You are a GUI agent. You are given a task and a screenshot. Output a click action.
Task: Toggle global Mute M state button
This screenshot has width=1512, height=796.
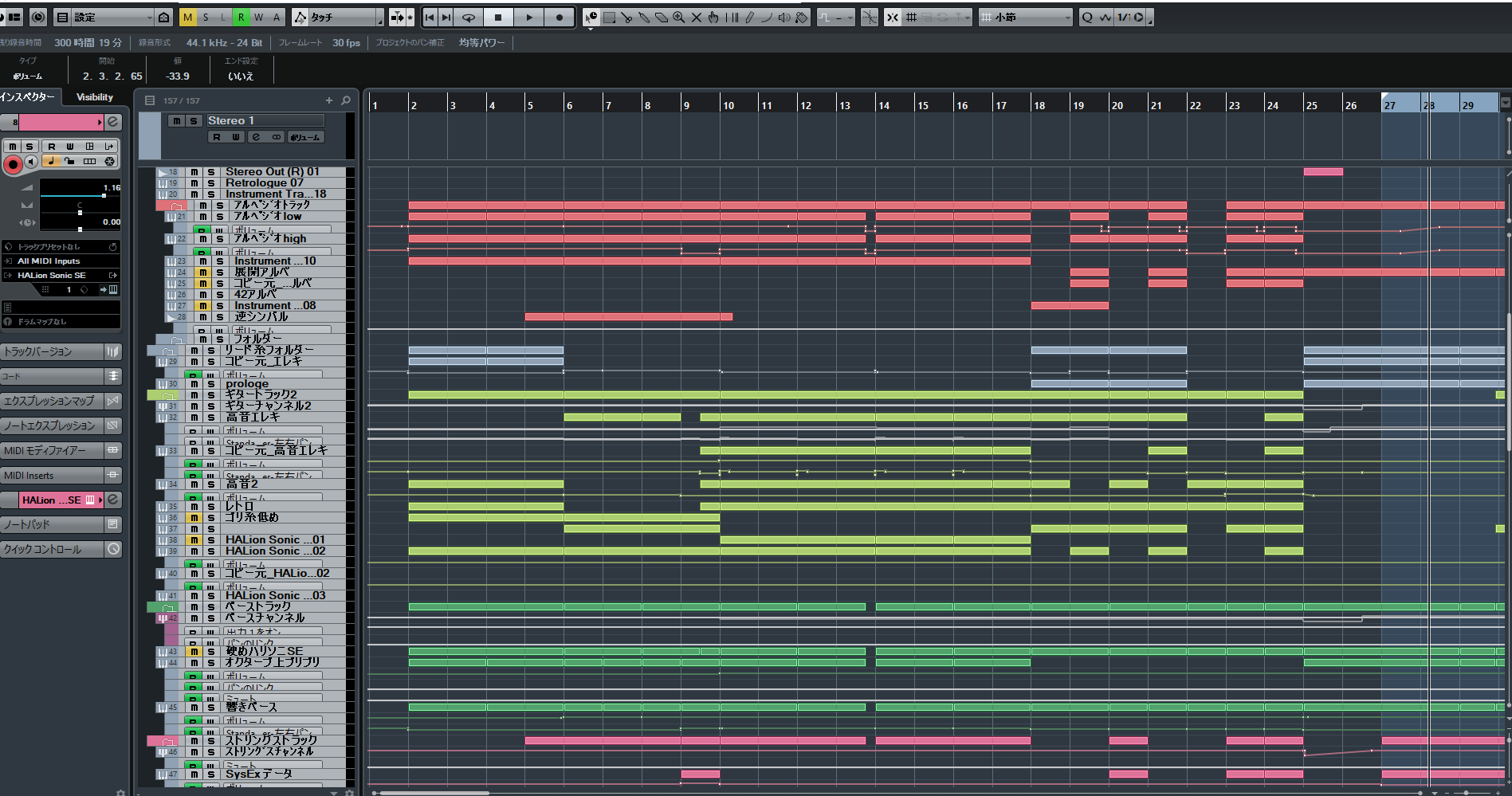coord(188,18)
